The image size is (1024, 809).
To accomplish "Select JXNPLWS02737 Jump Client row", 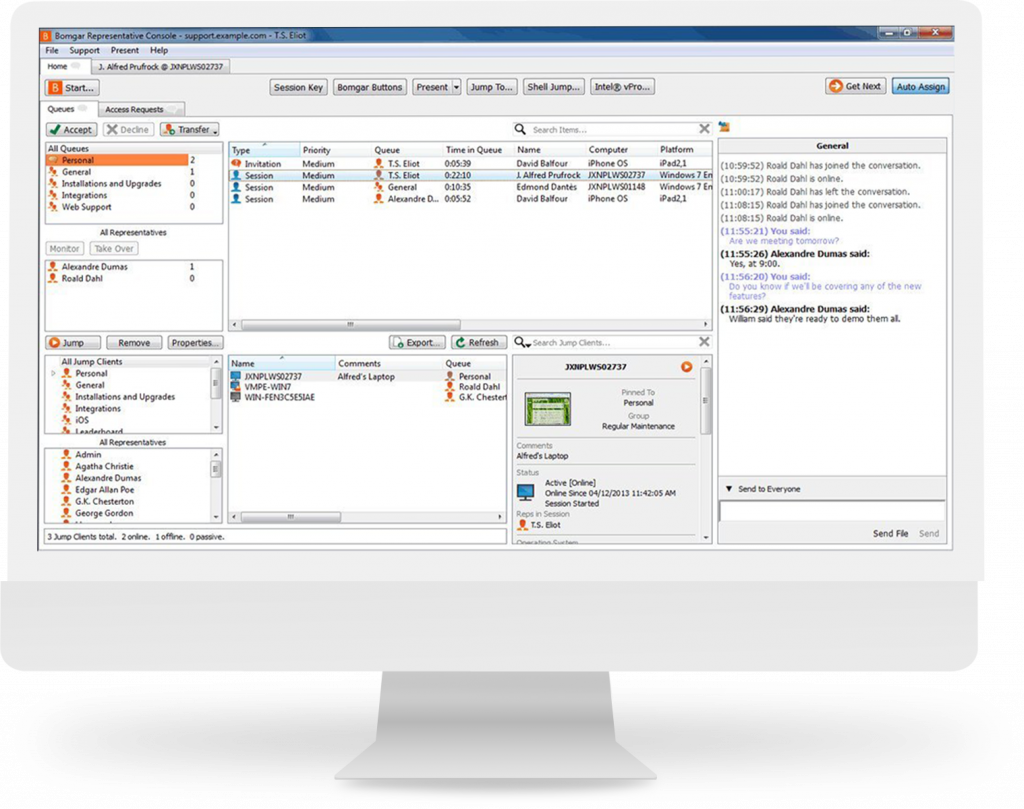I will click(368, 376).
